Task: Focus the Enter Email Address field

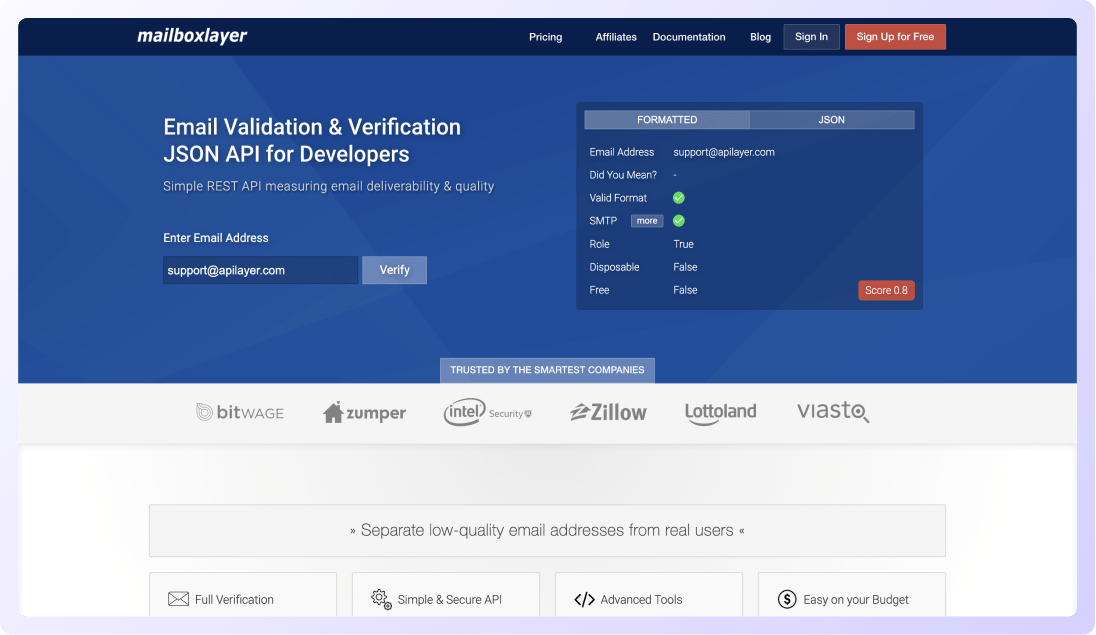Action: coord(260,270)
